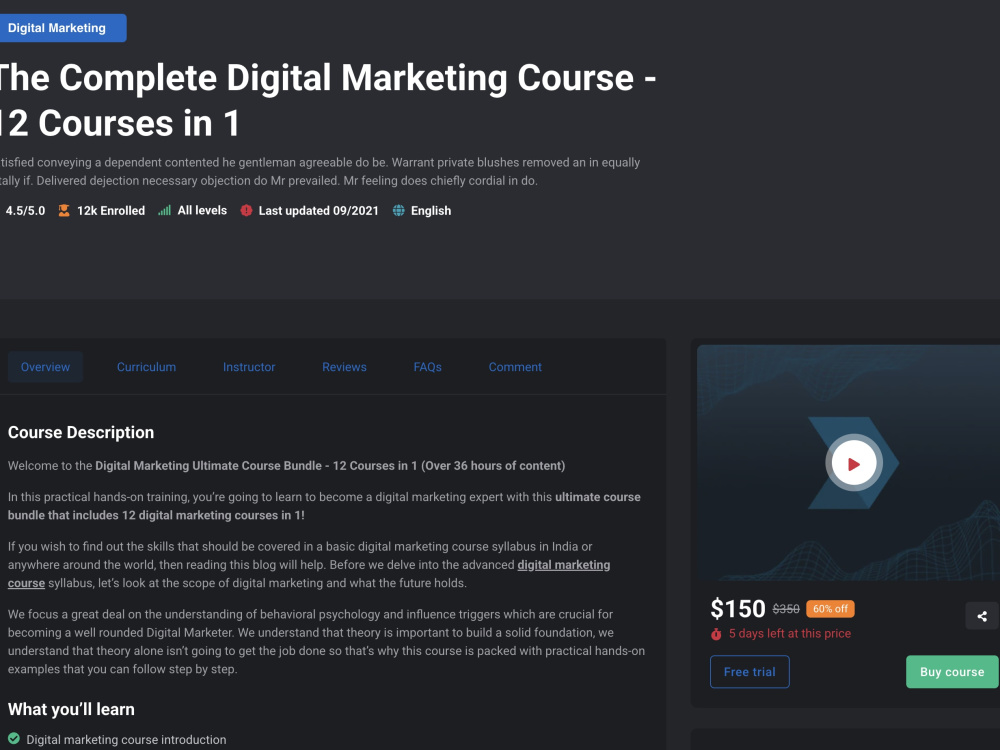1000x750 pixels.
Task: Click the All levels label
Action: 202,210
